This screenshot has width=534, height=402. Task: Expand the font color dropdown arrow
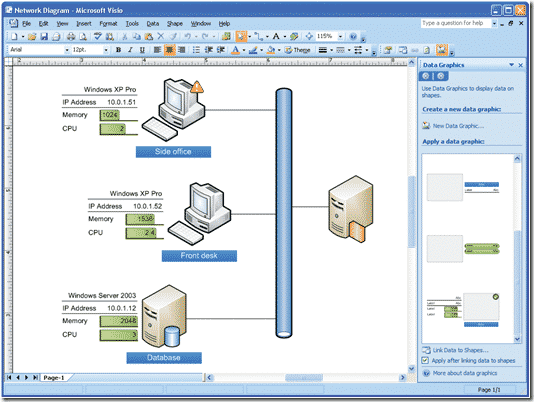click(x=244, y=50)
